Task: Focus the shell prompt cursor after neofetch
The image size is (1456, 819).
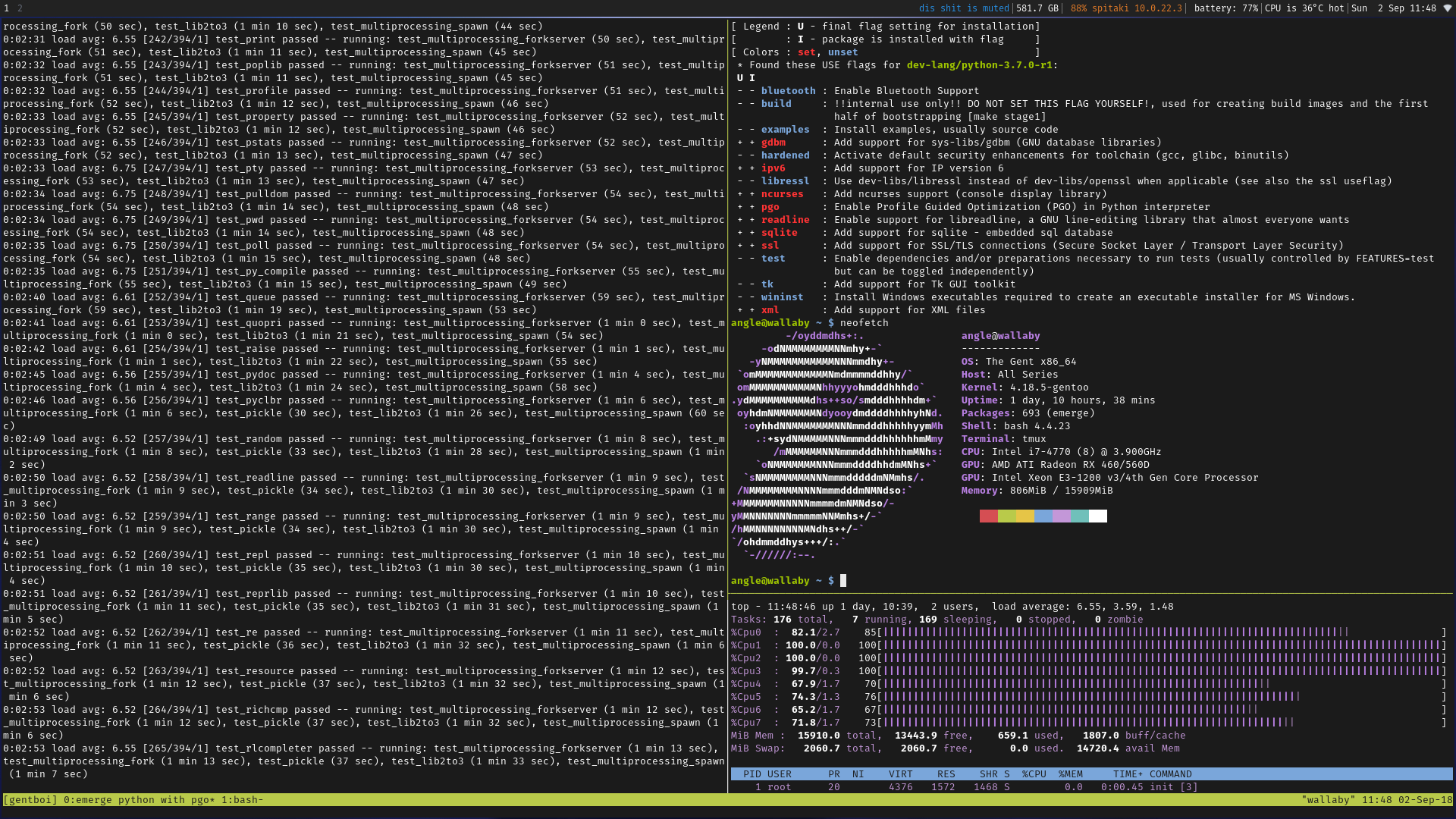Action: point(843,581)
